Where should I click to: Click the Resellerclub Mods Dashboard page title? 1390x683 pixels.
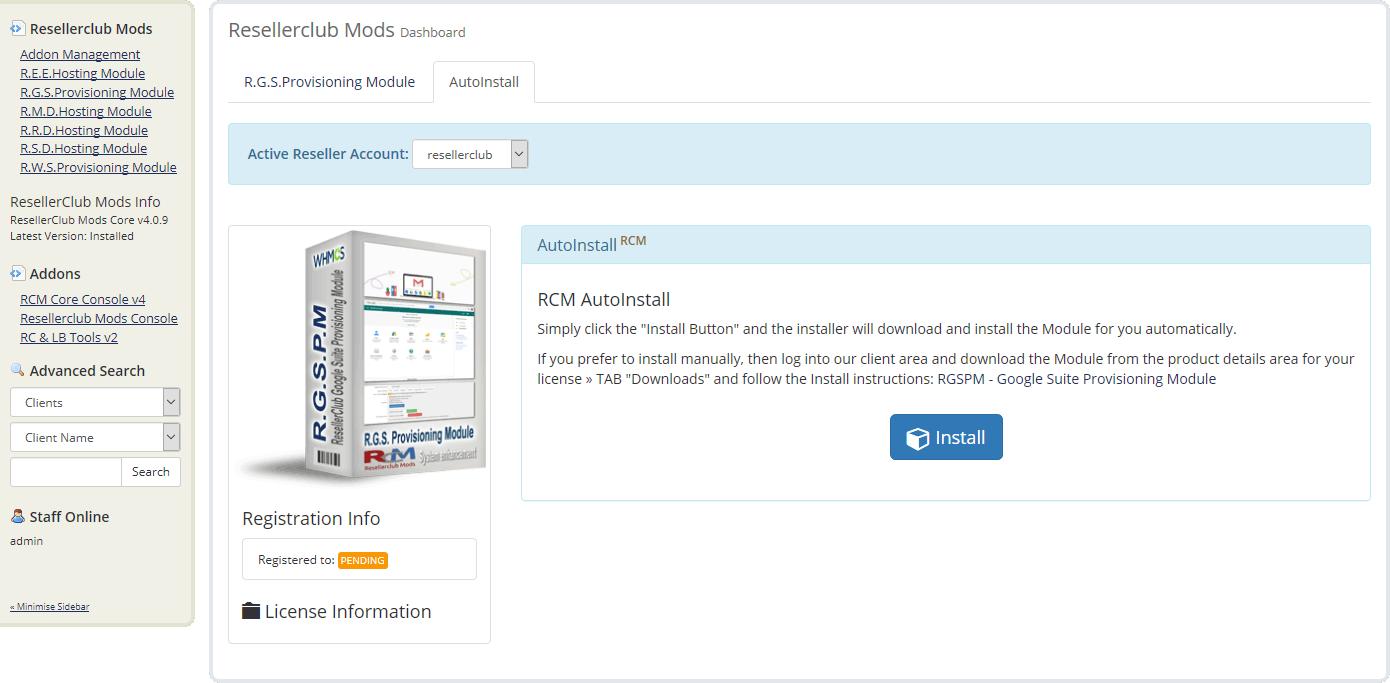pyautogui.click(x=347, y=30)
